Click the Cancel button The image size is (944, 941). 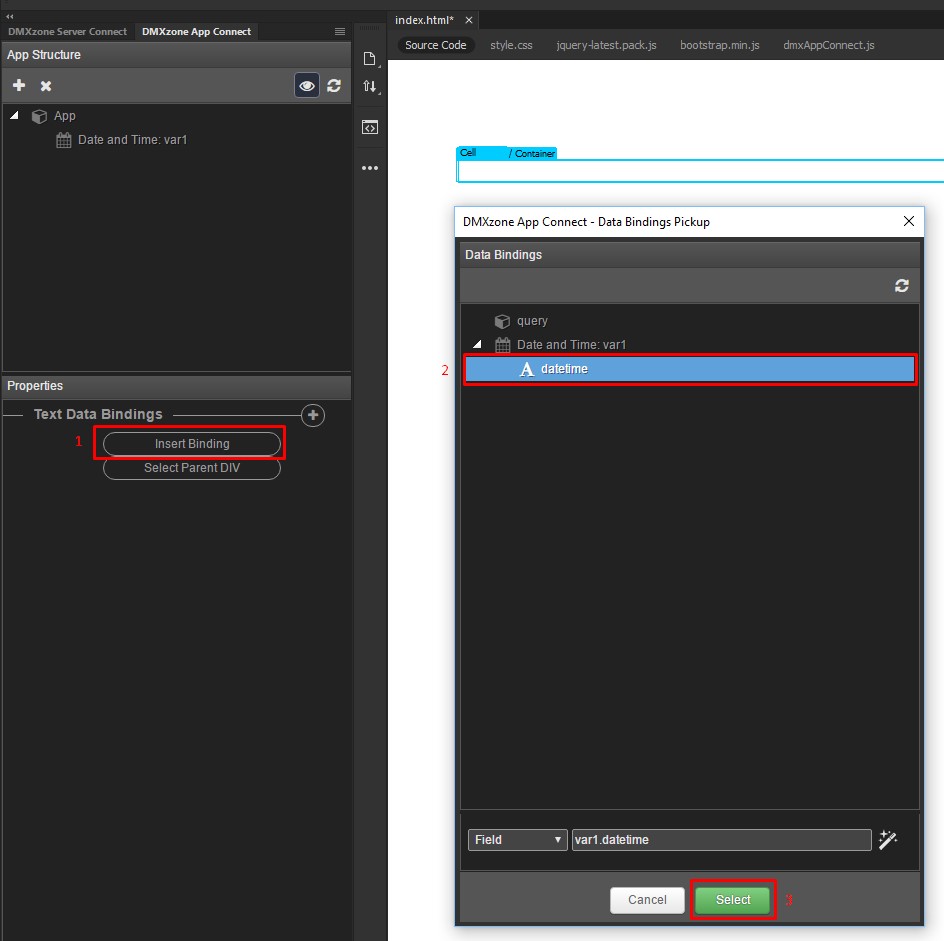click(647, 899)
